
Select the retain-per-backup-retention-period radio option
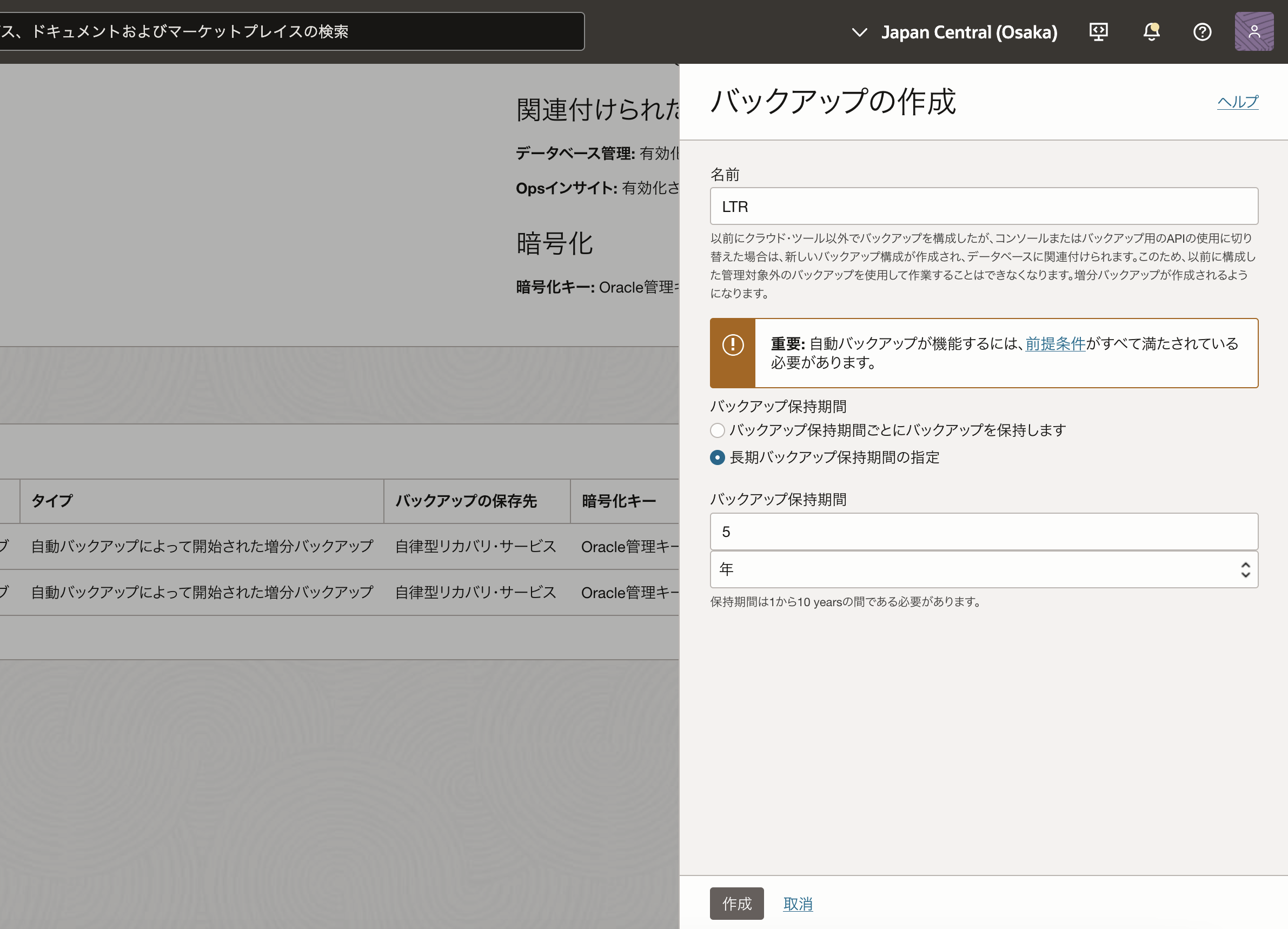(x=717, y=430)
